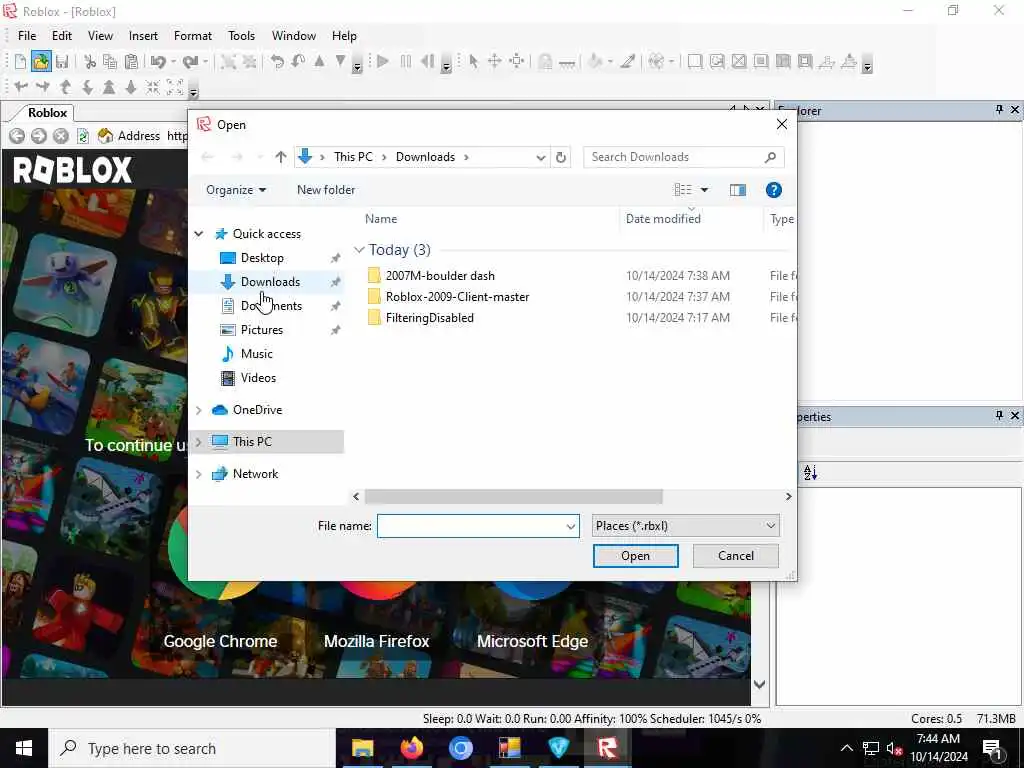Click the resize handles tool icon
Screen dimensions: 1024x768
point(517,62)
